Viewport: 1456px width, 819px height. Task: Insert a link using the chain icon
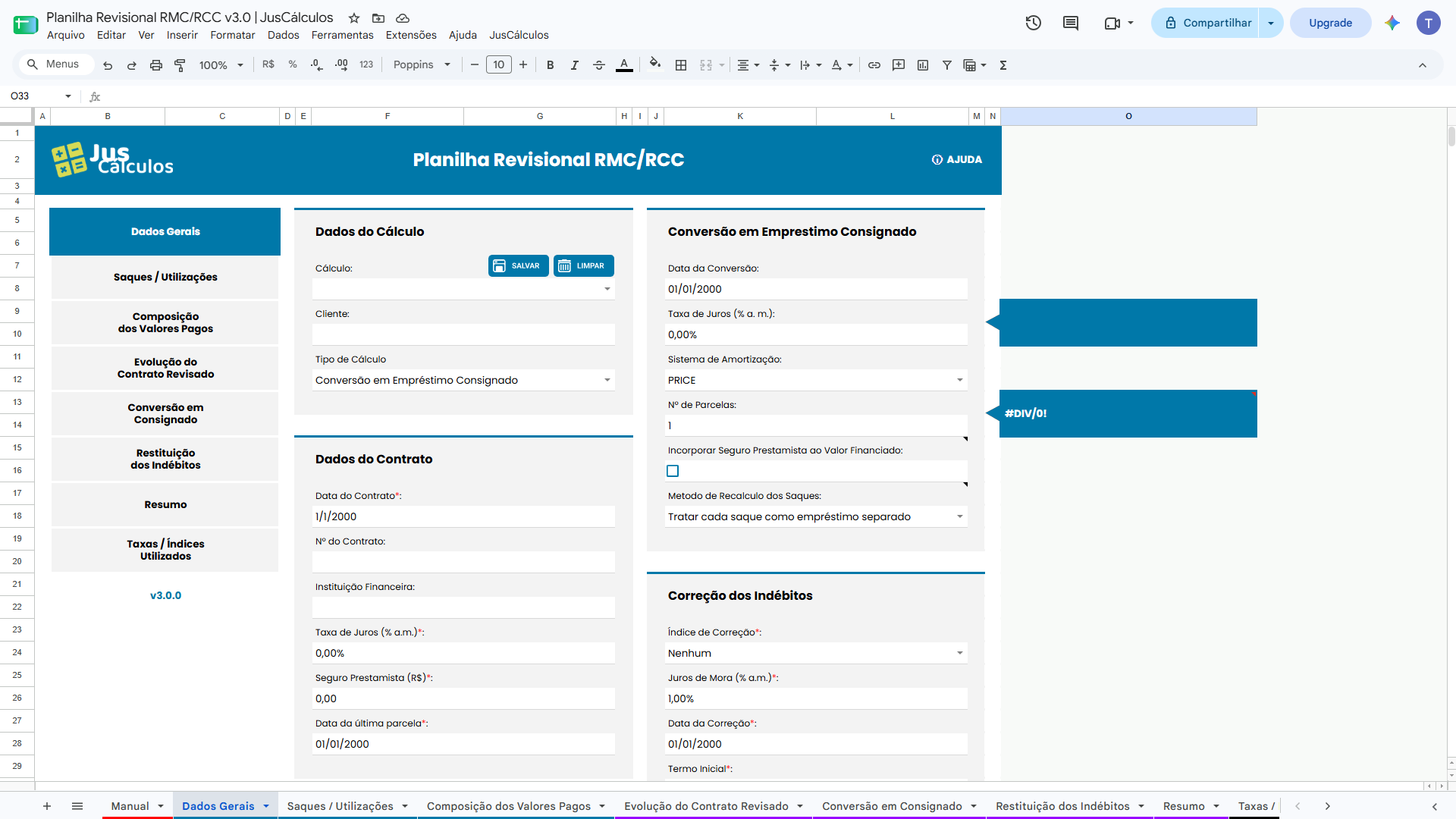point(874,65)
